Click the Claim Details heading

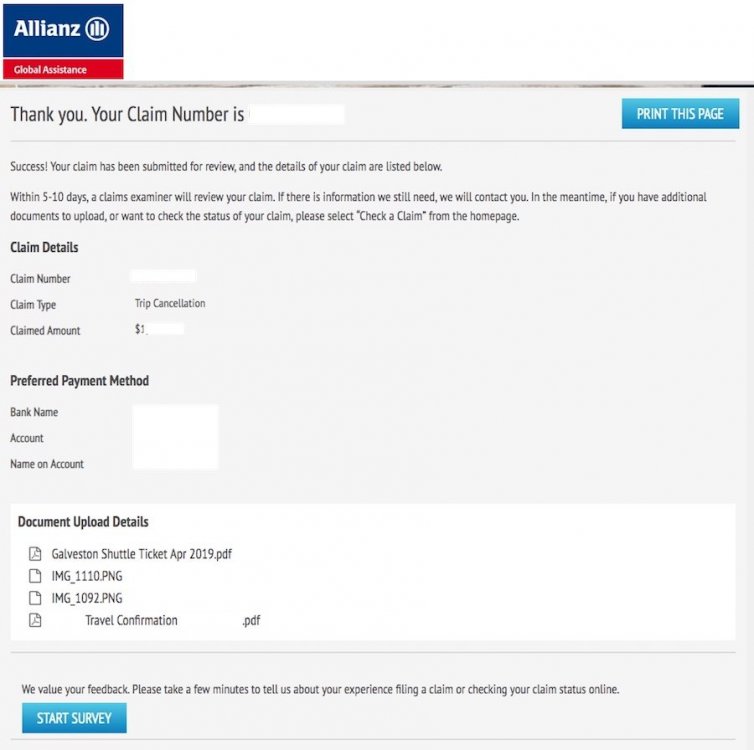[44, 247]
